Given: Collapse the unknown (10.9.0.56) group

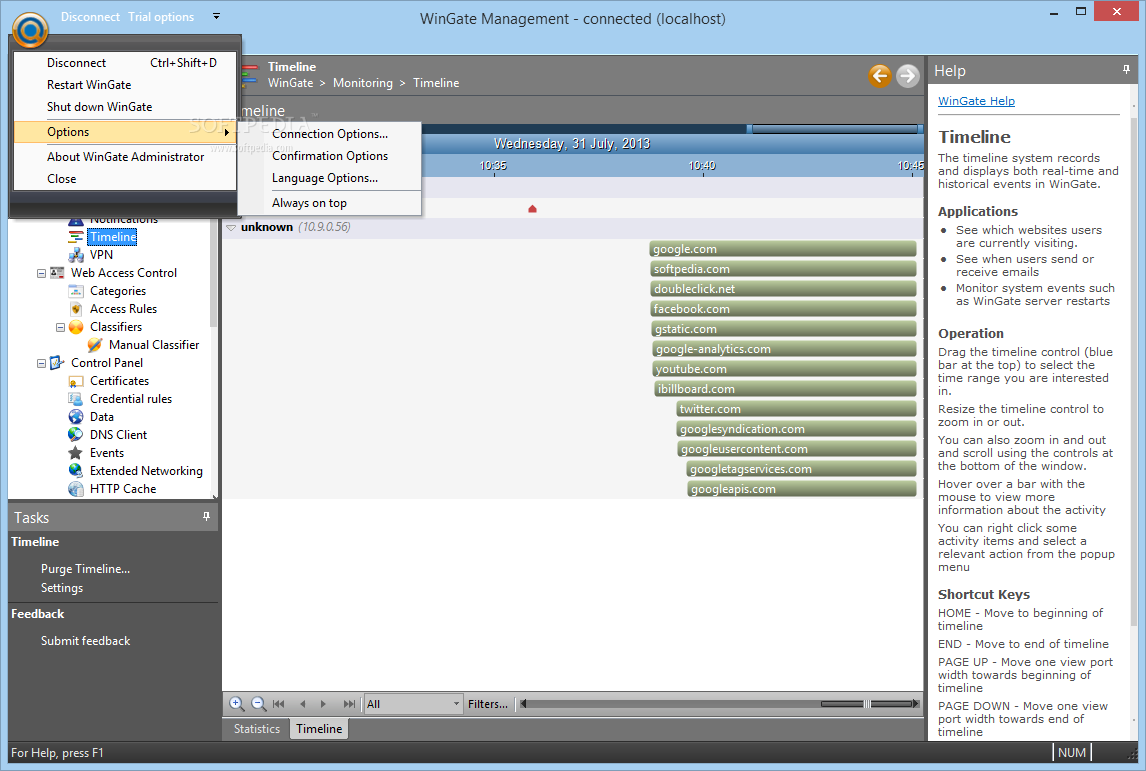Looking at the screenshot, I should [231, 227].
